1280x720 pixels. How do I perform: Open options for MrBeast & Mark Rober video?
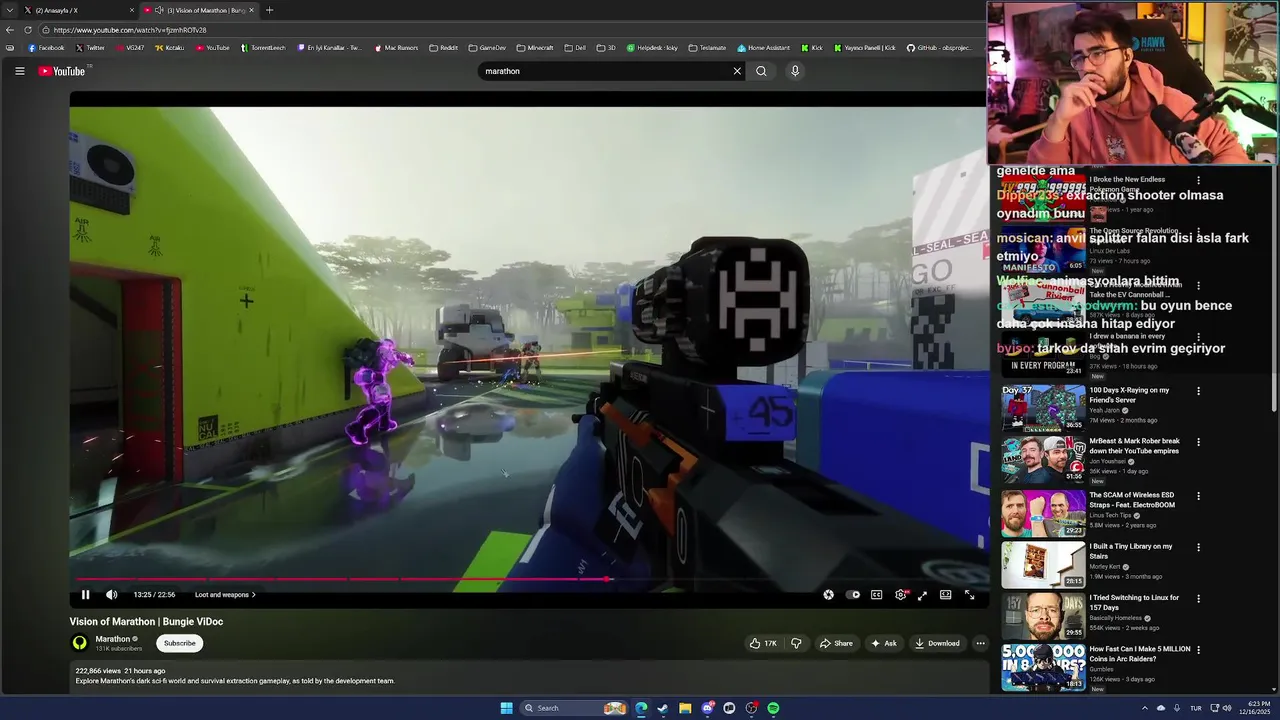pyautogui.click(x=1198, y=442)
